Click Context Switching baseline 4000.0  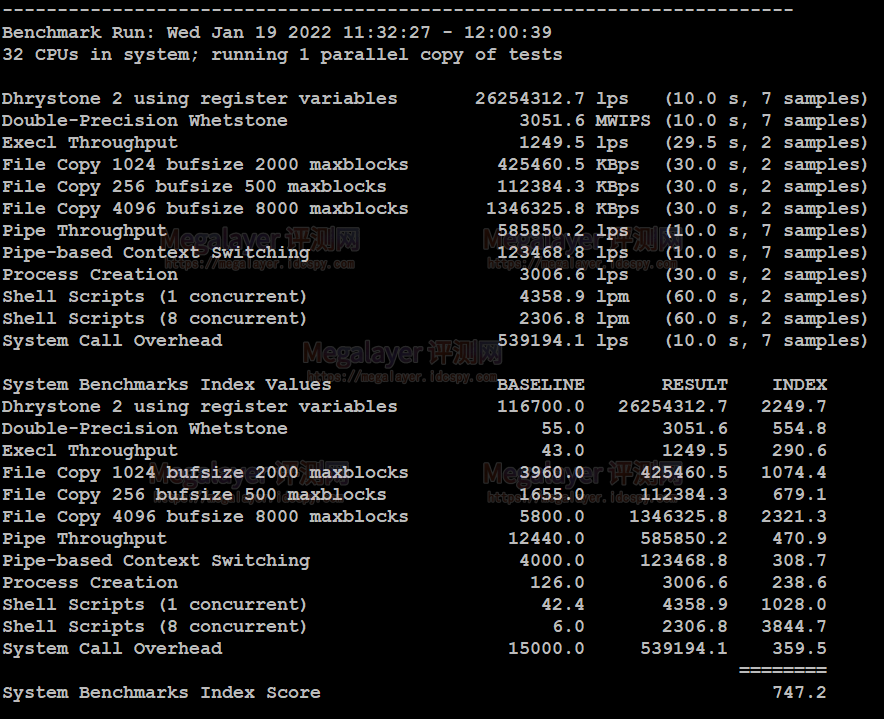(552, 561)
